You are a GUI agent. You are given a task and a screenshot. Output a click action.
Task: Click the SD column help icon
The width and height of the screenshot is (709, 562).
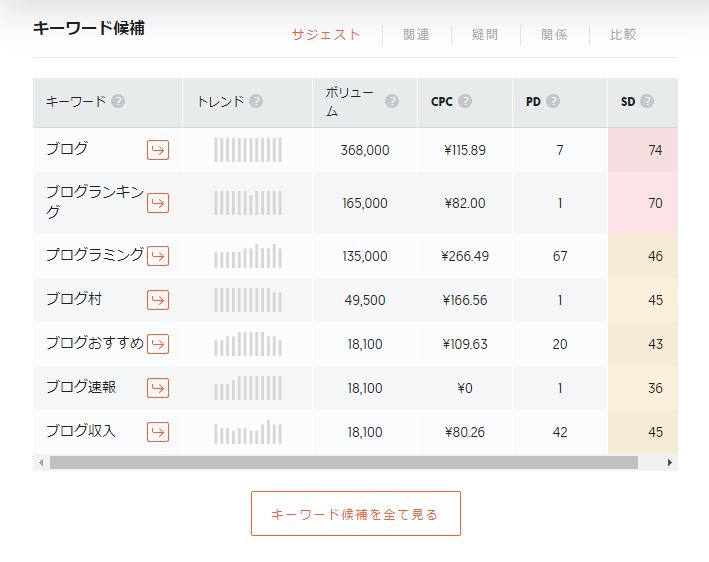647,101
